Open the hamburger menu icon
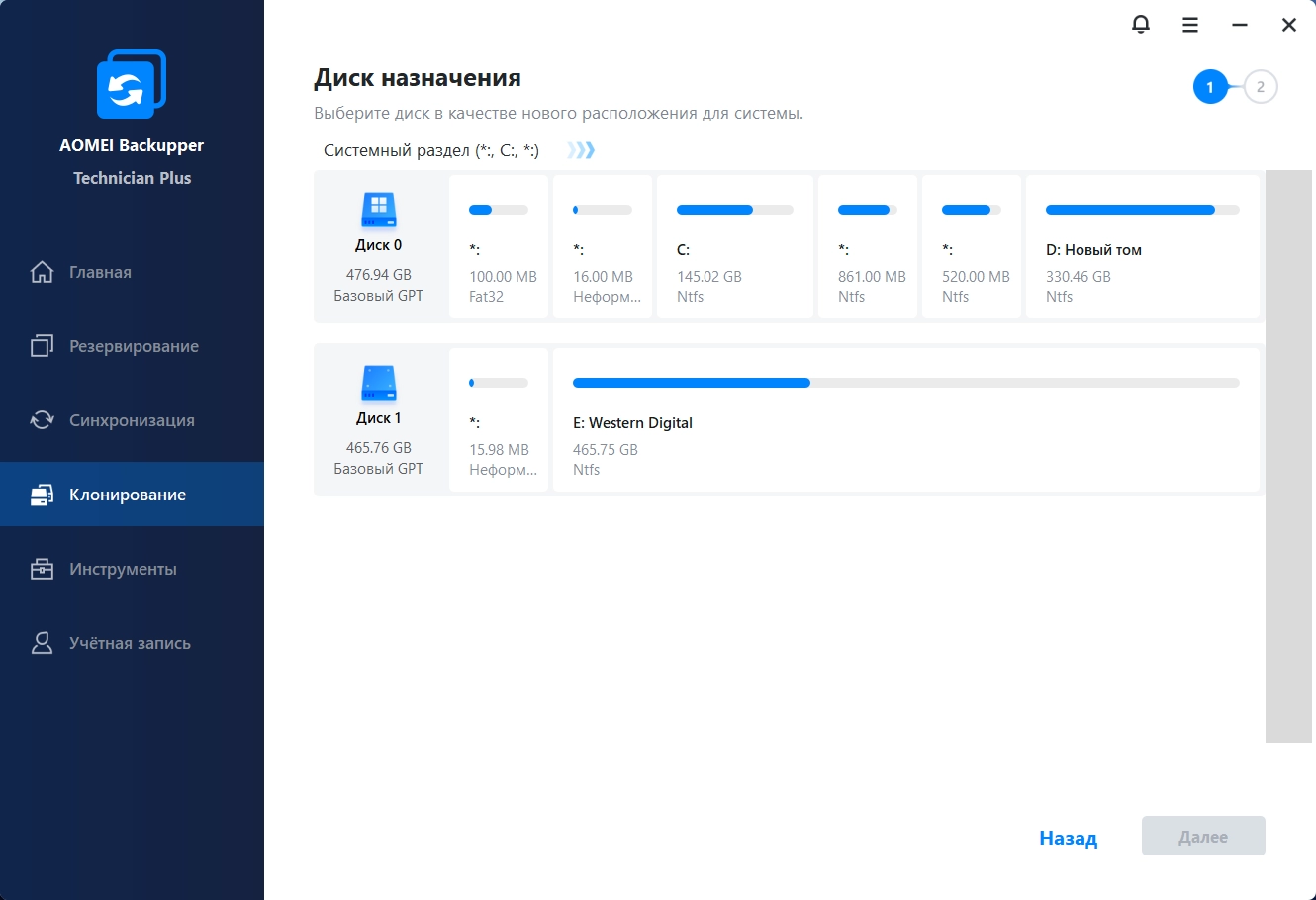Image resolution: width=1316 pixels, height=900 pixels. [x=1190, y=25]
